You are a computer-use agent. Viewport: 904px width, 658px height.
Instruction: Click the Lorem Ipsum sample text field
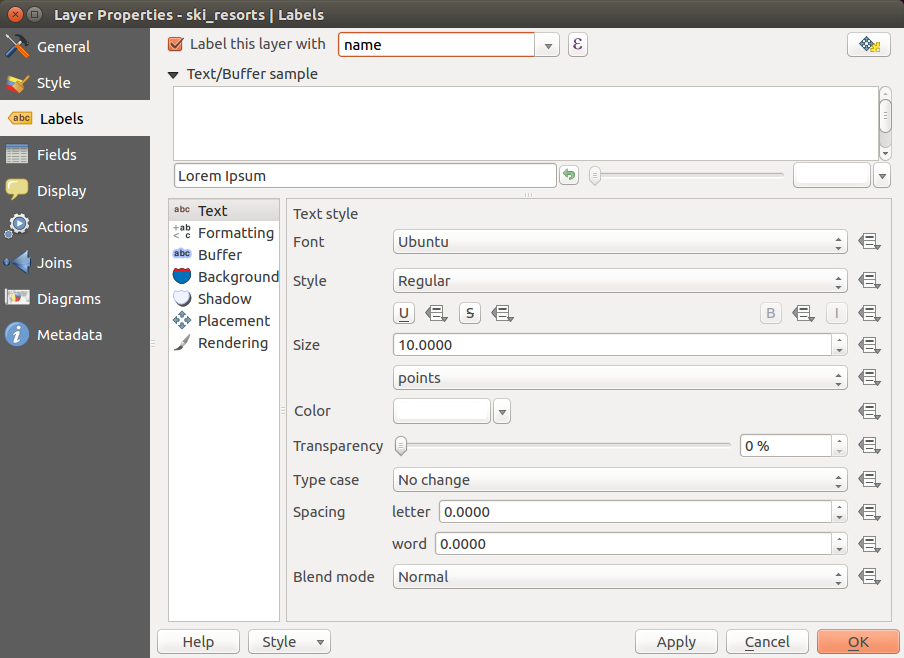[x=364, y=176]
